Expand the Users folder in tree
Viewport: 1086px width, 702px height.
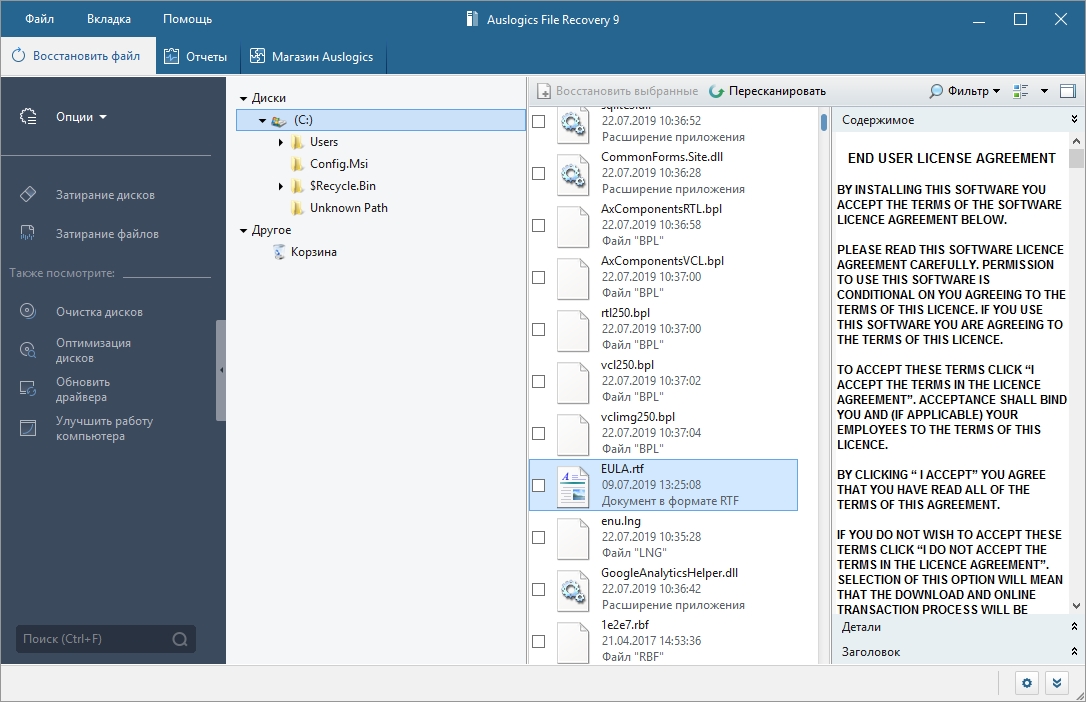click(x=281, y=142)
